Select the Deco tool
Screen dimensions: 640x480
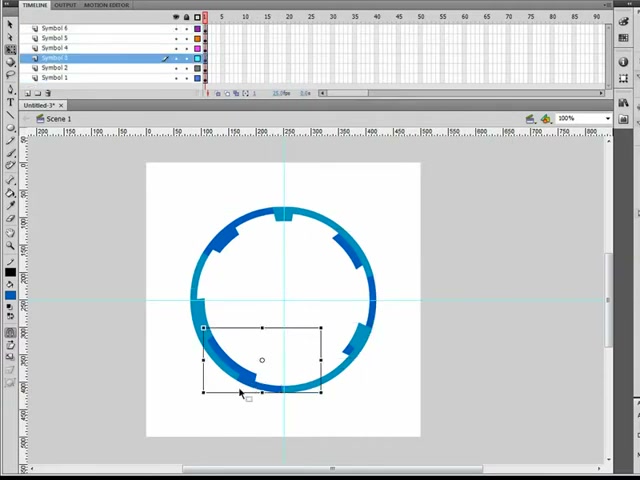point(10,165)
